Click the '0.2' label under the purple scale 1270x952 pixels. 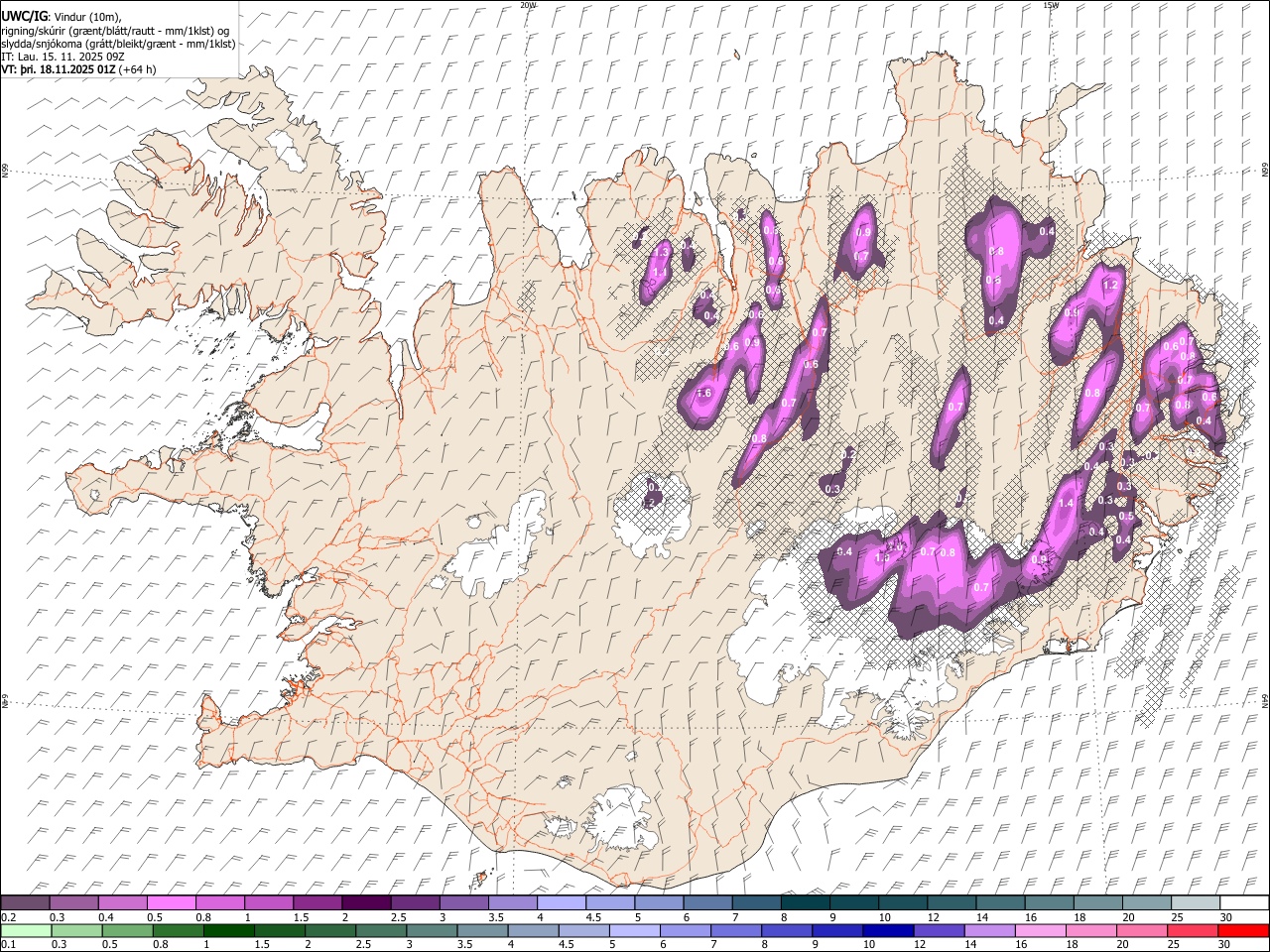tap(8, 917)
